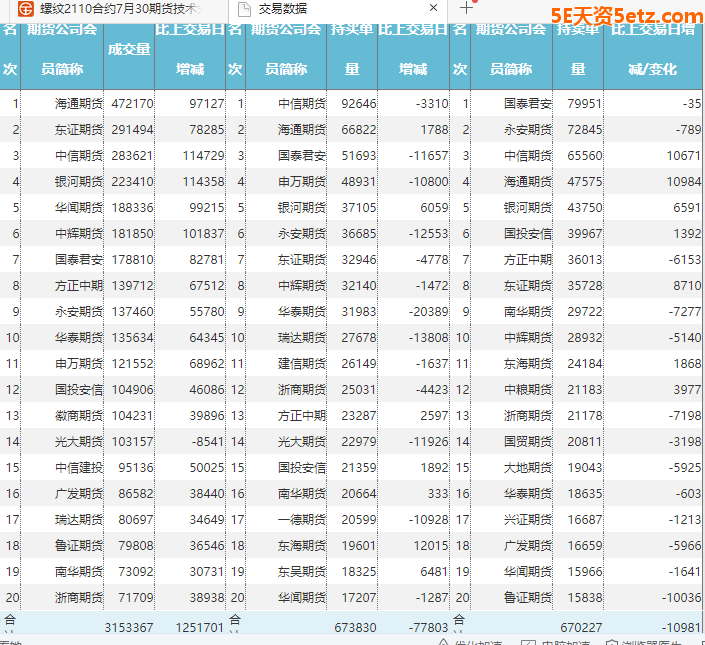
Task: Click the 持买单量 column header
Action: coord(352,49)
